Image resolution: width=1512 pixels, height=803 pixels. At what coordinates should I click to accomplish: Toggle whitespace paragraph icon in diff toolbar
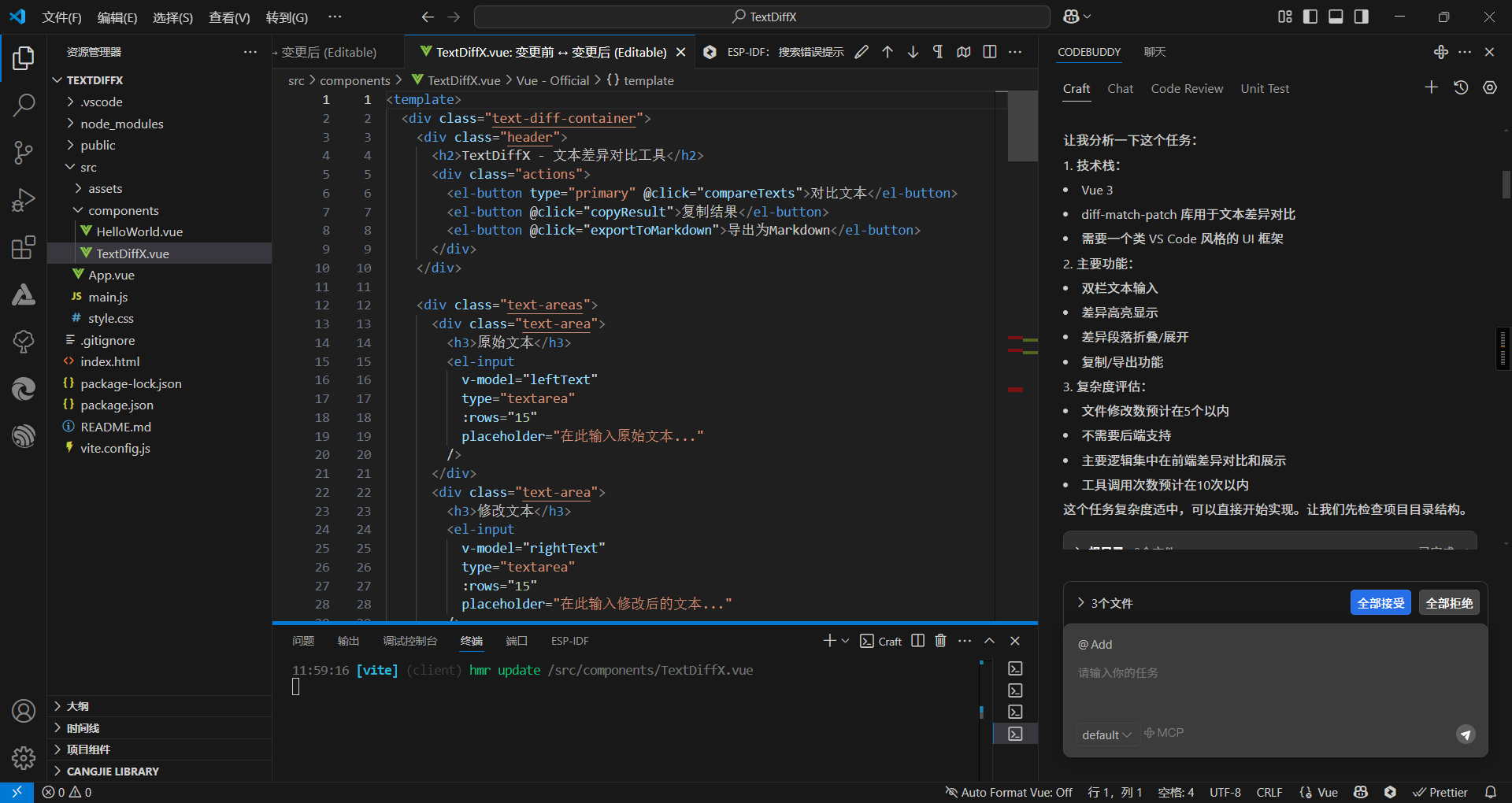(x=938, y=52)
